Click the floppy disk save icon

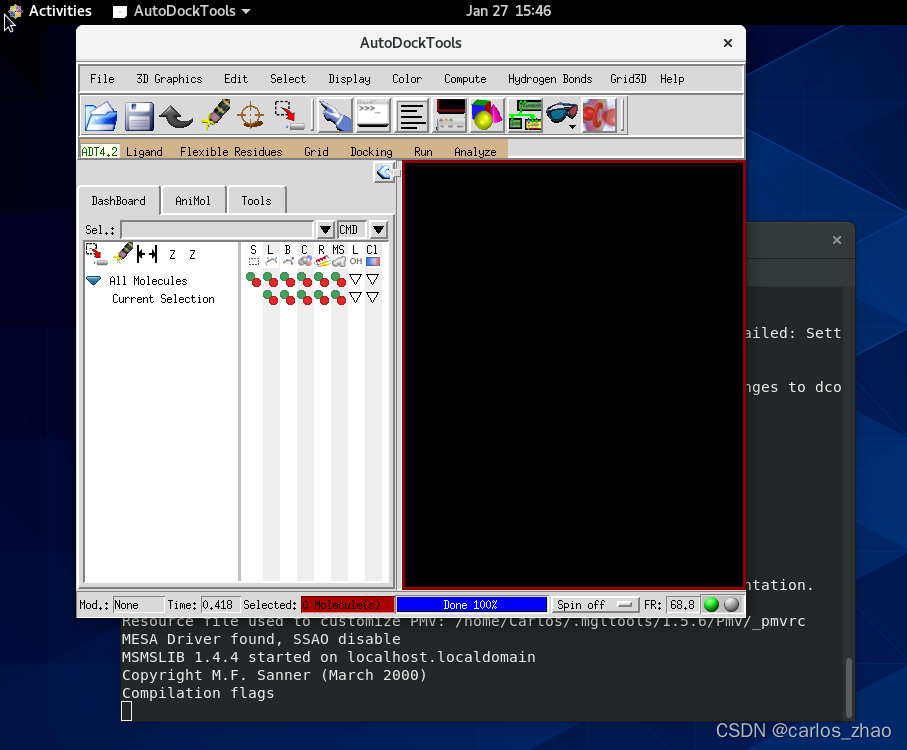point(139,116)
